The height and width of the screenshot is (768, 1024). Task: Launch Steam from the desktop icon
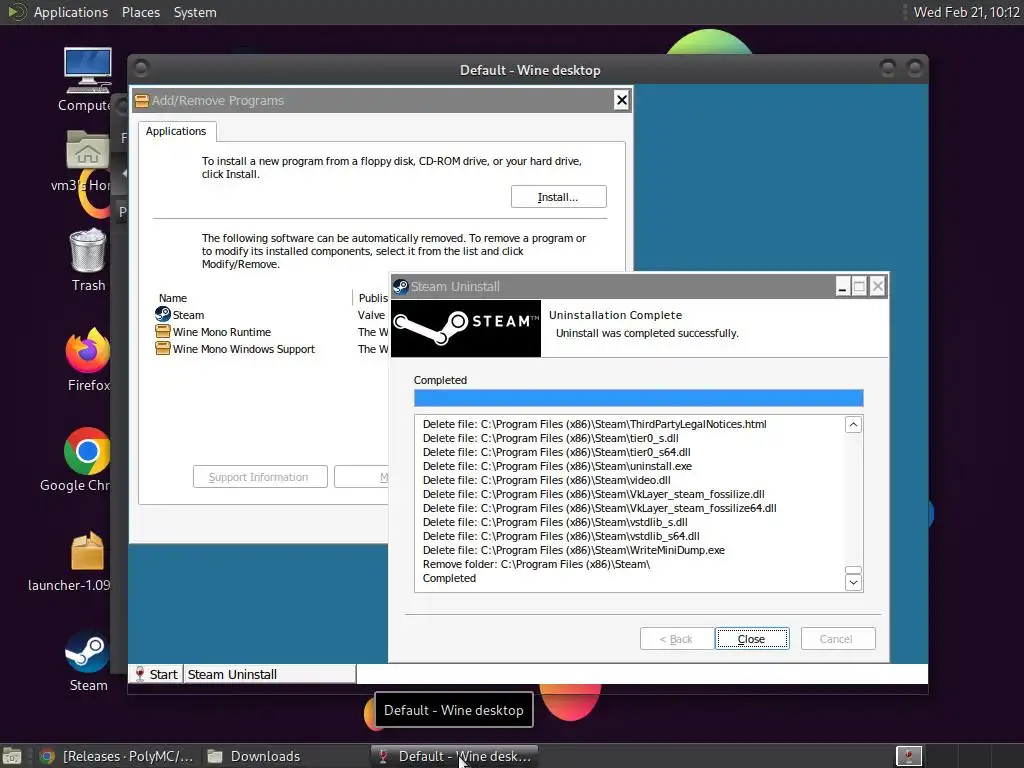coord(88,651)
